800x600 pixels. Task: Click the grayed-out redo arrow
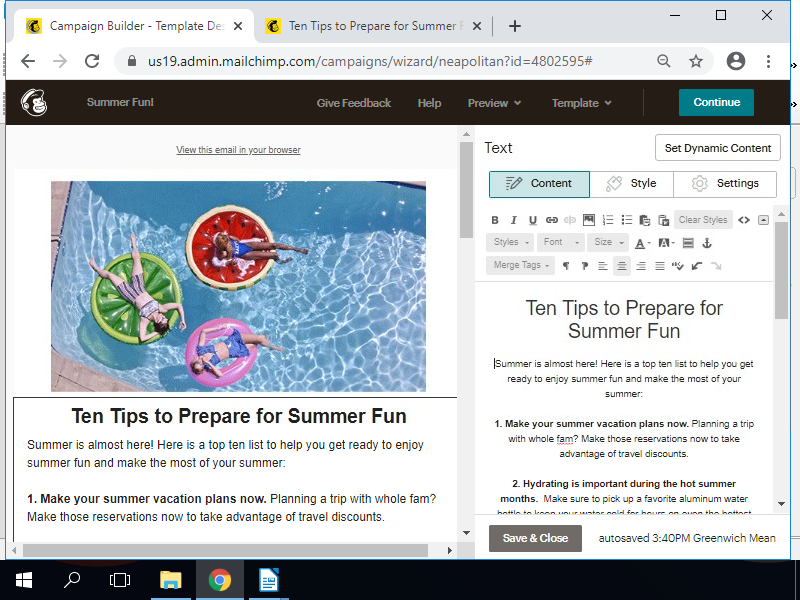[x=716, y=265]
